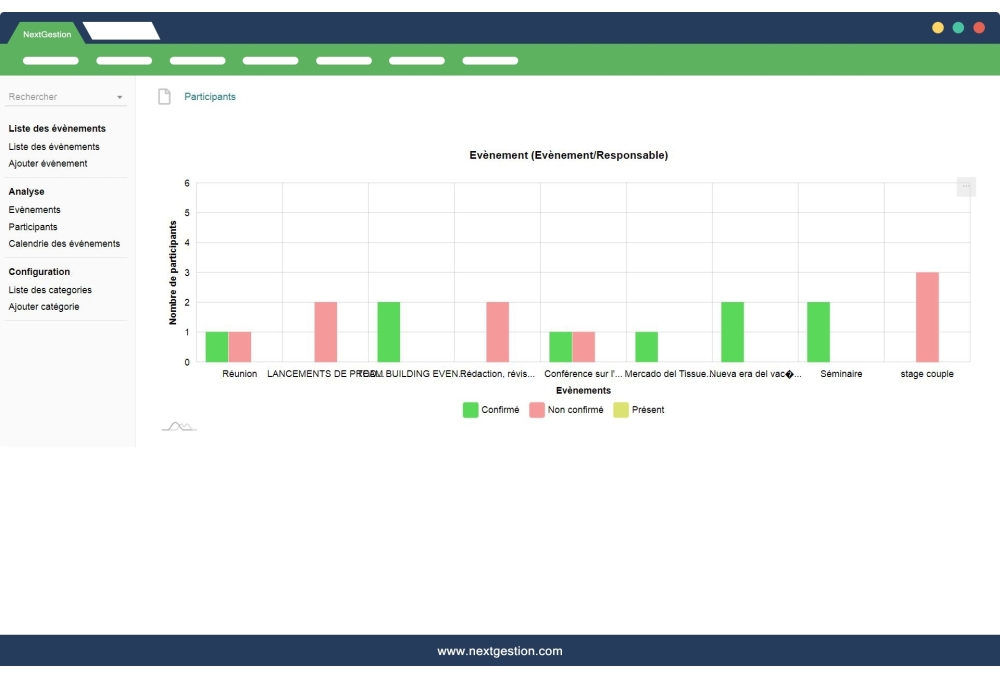Image resolution: width=1000 pixels, height=679 pixels.
Task: Expand the Rechercher dropdown arrow
Action: [x=120, y=98]
